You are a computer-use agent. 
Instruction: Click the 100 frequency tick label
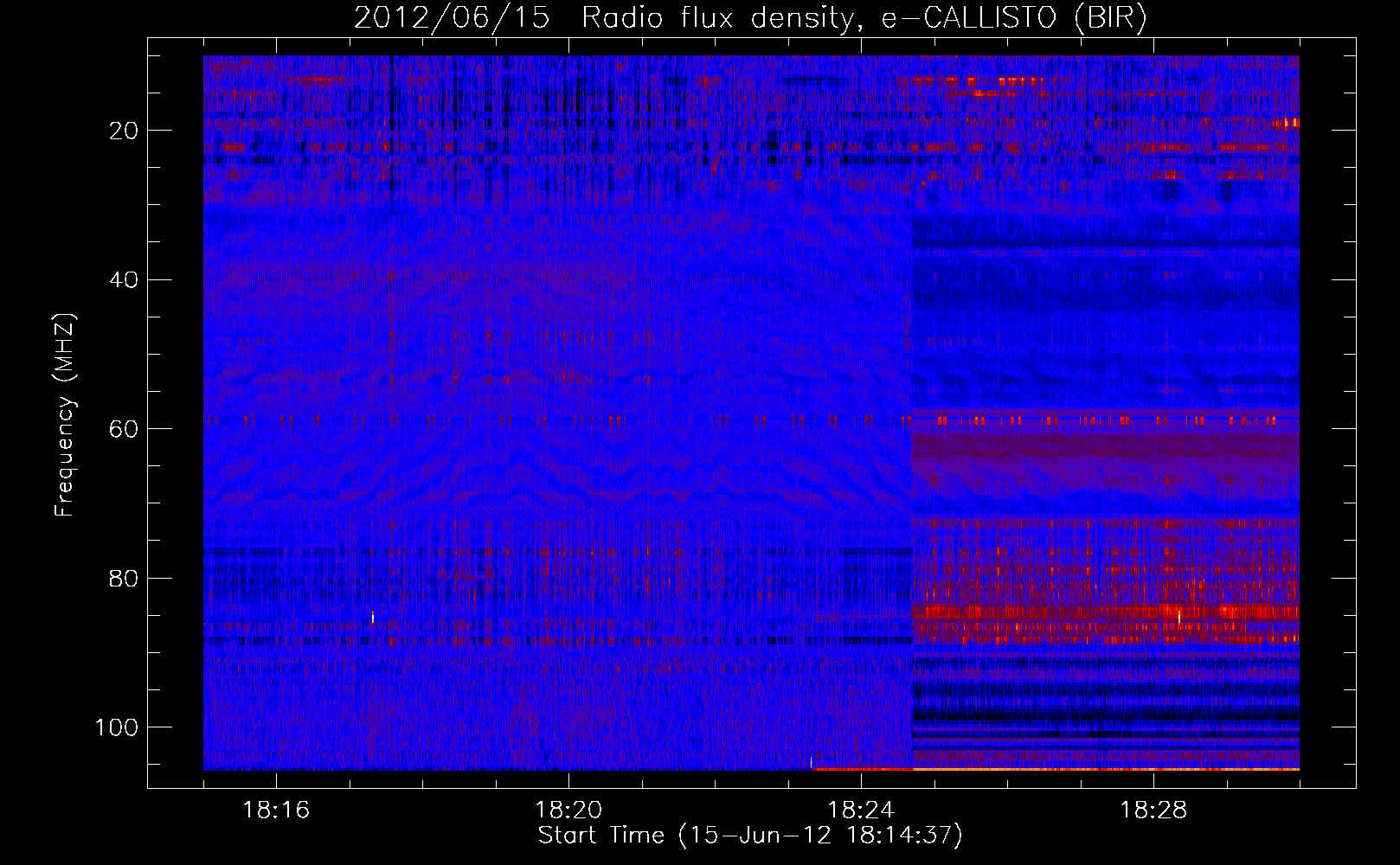pos(117,727)
